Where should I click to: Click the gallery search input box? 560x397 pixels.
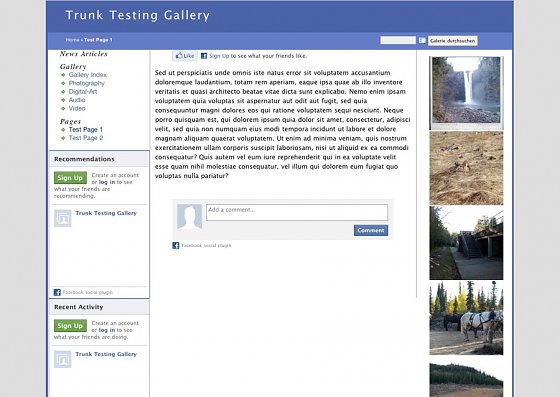pos(398,40)
